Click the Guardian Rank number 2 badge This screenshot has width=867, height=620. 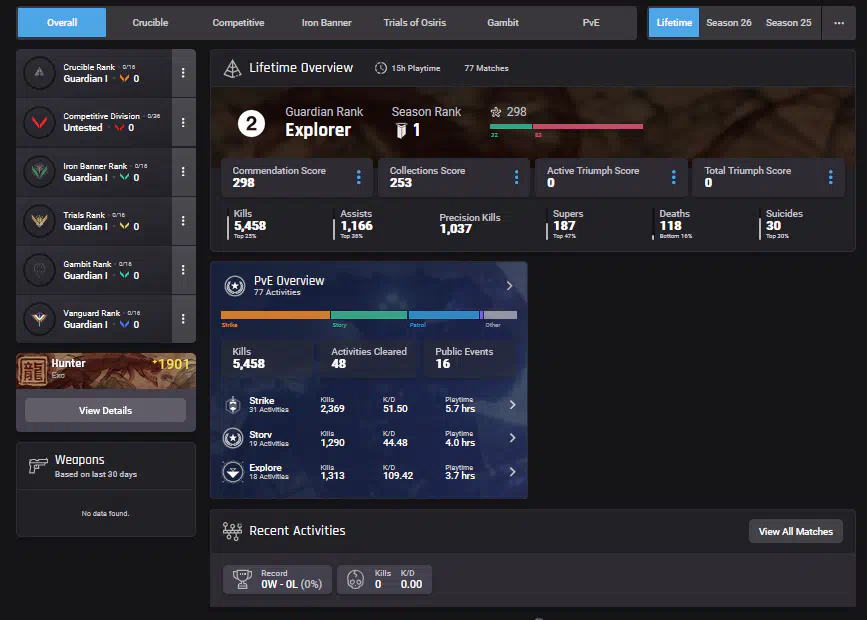coord(251,123)
